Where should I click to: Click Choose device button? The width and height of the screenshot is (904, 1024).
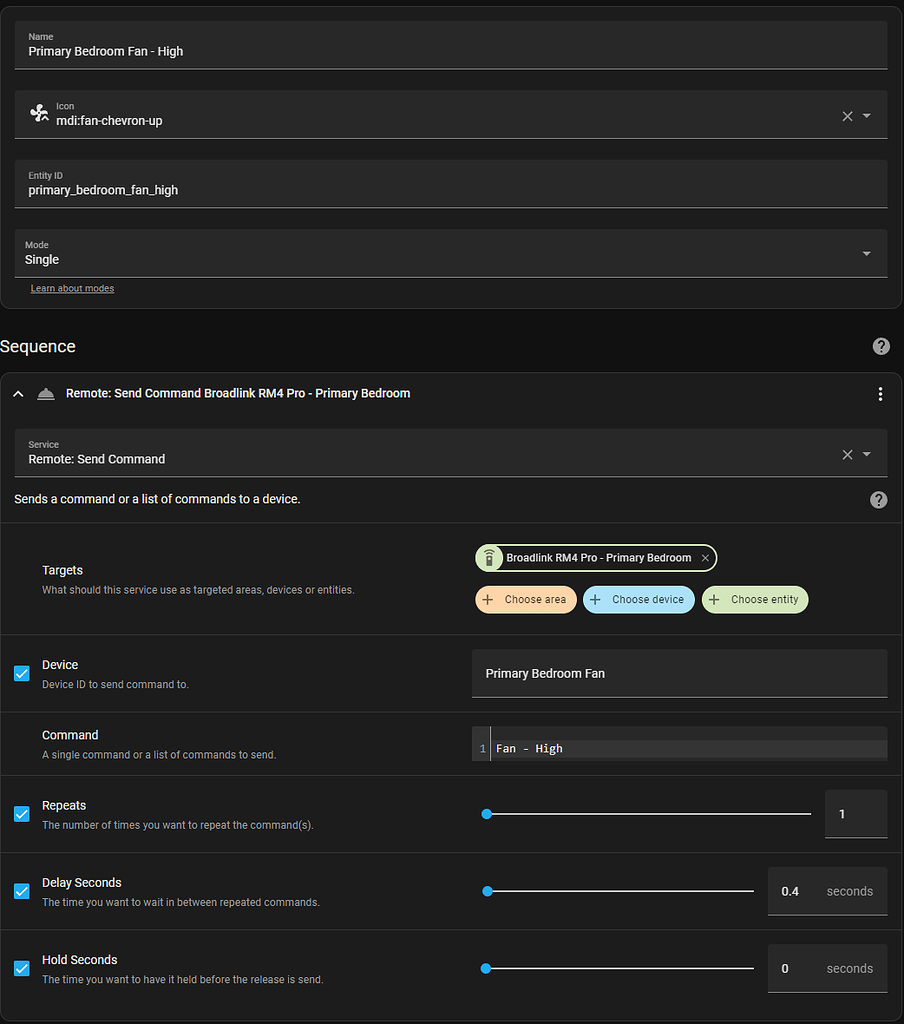(x=639, y=600)
